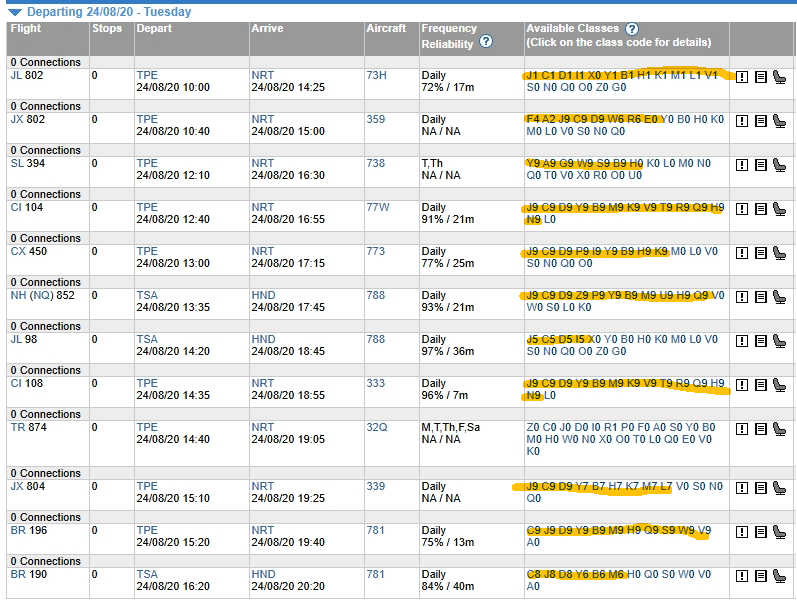This screenshot has width=797, height=602.
Task: Click J5 class code on JL 98
Action: point(532,339)
